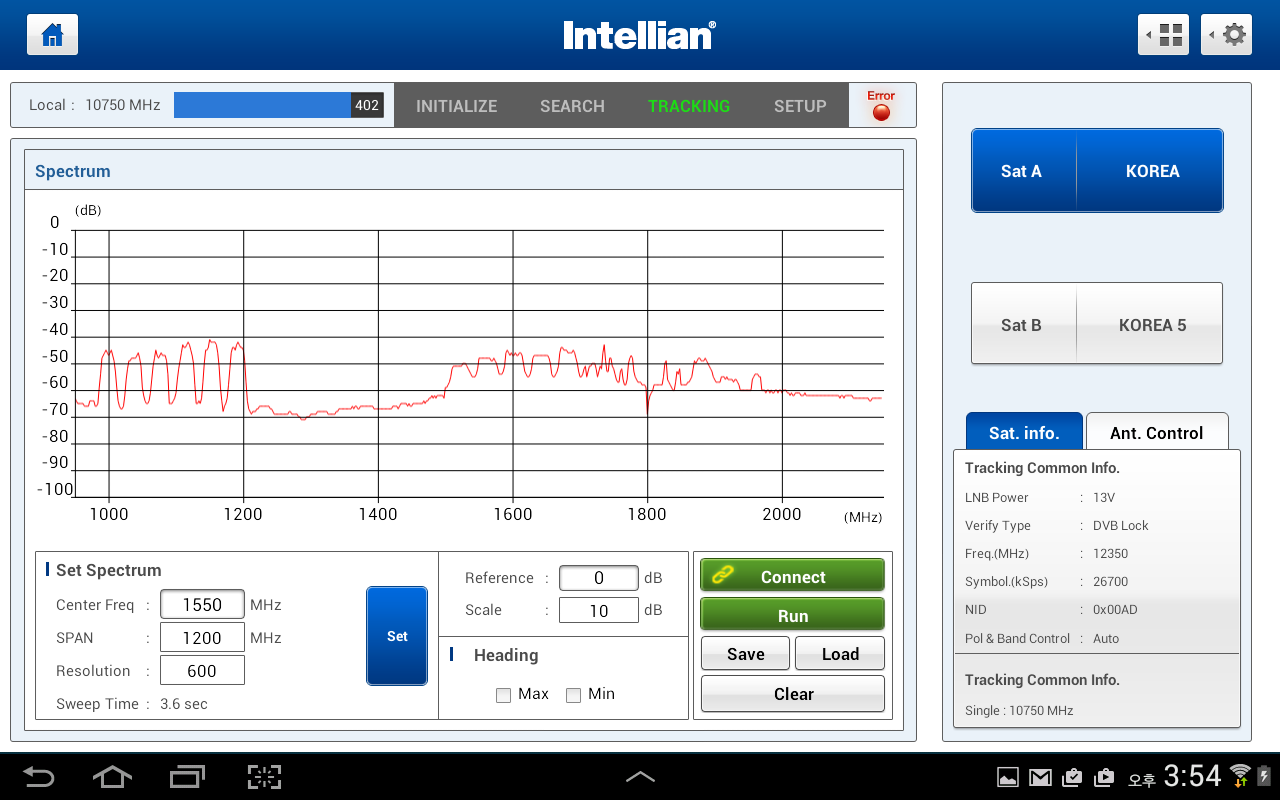This screenshot has width=1280, height=800.
Task: Click the red Error indicator light
Action: (x=881, y=112)
